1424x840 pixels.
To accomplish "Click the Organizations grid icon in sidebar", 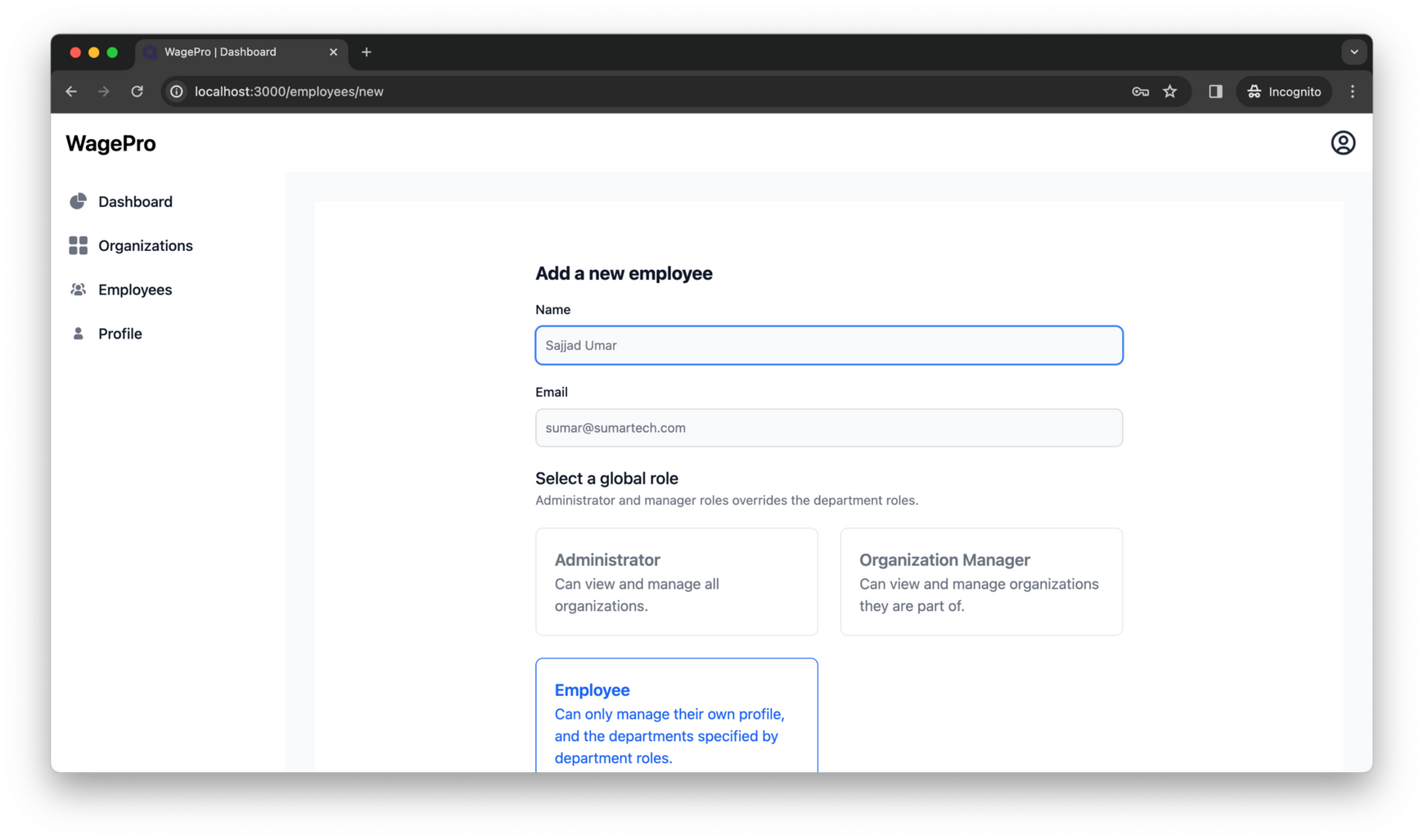I will (78, 245).
